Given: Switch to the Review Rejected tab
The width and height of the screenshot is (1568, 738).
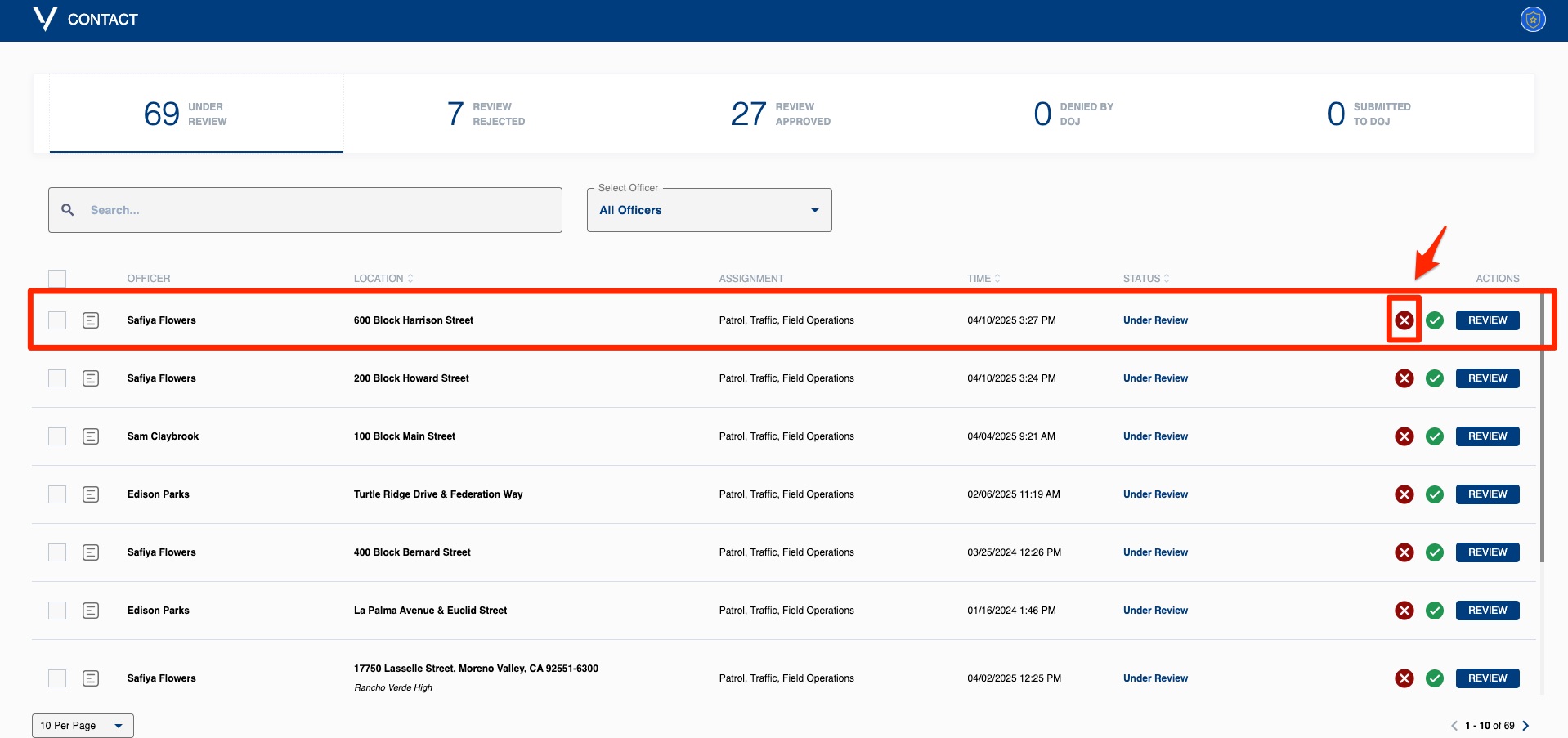Looking at the screenshot, I should pos(486,114).
